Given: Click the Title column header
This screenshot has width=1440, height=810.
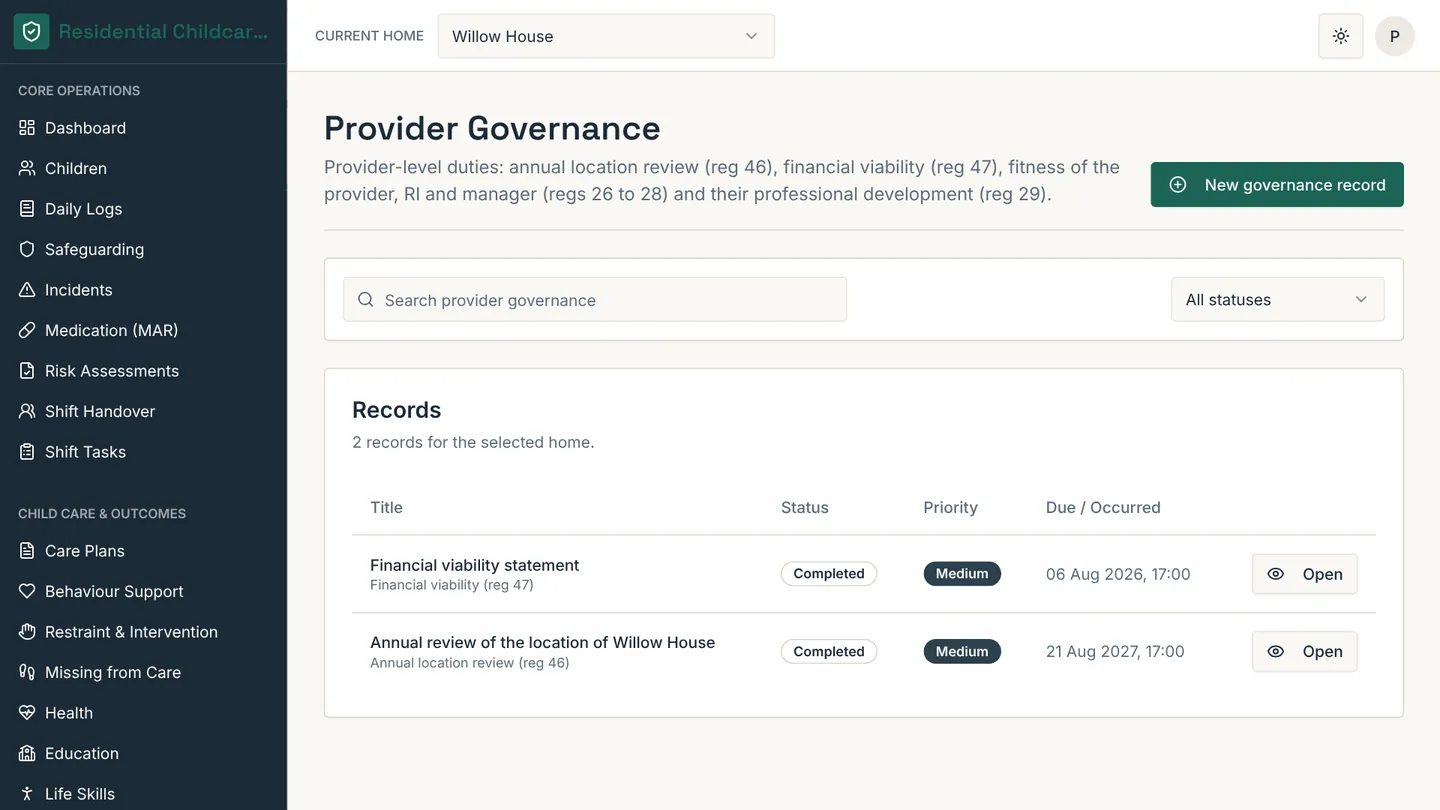Looking at the screenshot, I should [386, 507].
